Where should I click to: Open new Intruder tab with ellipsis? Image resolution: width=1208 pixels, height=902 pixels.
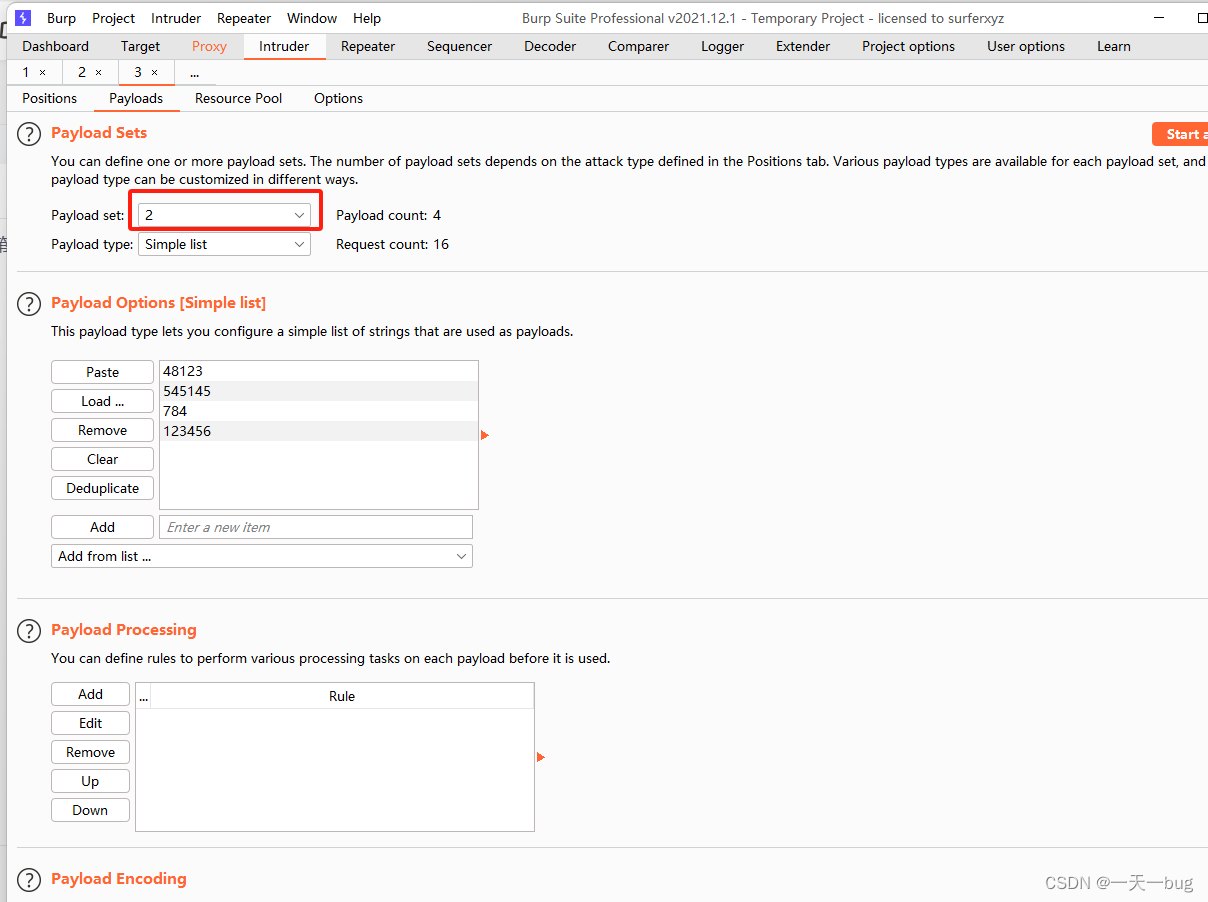tap(194, 72)
